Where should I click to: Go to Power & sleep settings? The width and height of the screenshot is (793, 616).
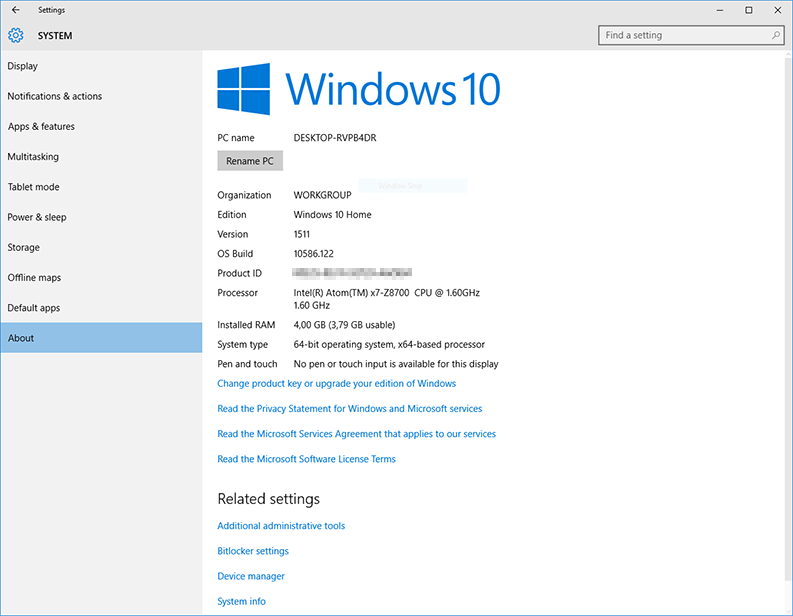pyautogui.click(x=101, y=217)
